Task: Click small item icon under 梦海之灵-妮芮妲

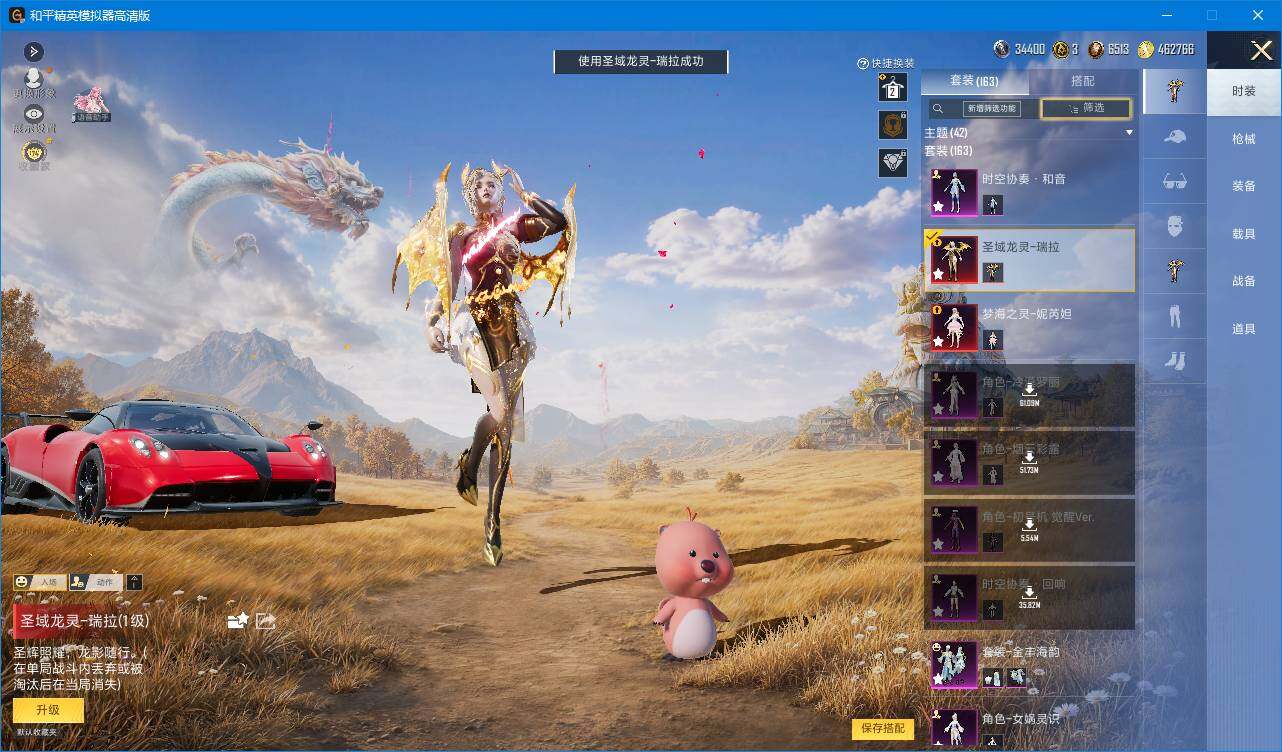Action: (993, 340)
